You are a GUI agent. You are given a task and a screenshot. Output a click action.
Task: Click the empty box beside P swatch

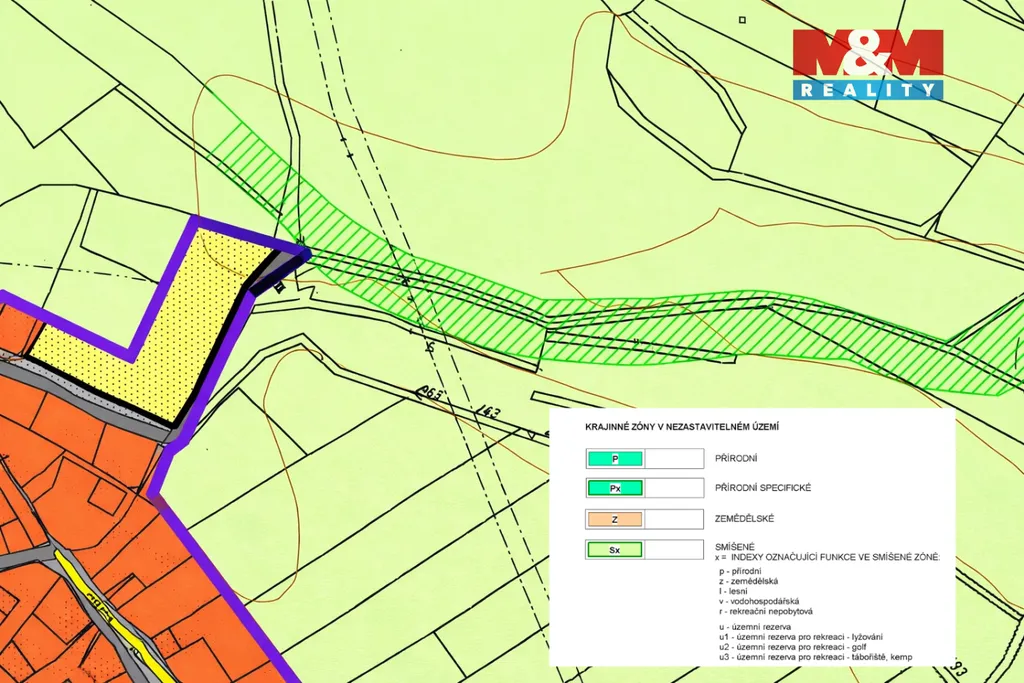[676, 459]
